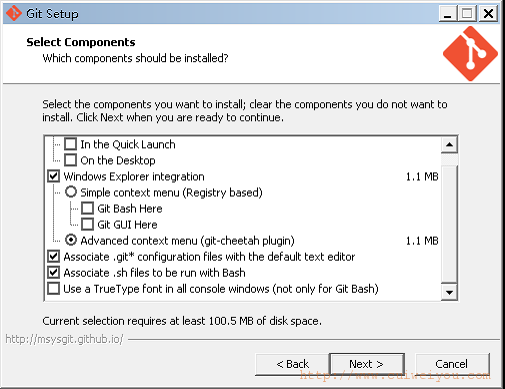
Task: Tick the Git Bash Here checkbox
Action: coord(87,208)
